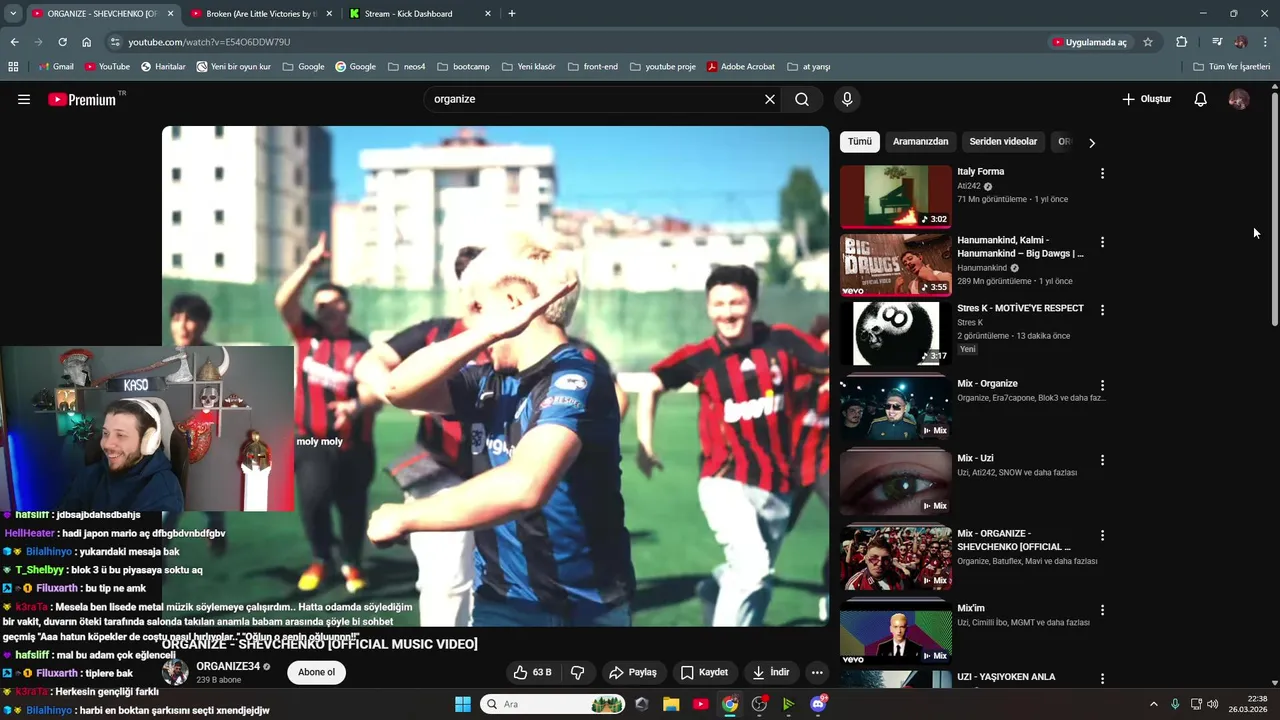The image size is (1280, 720).
Task: Run search with the magnifier button
Action: [x=802, y=99]
